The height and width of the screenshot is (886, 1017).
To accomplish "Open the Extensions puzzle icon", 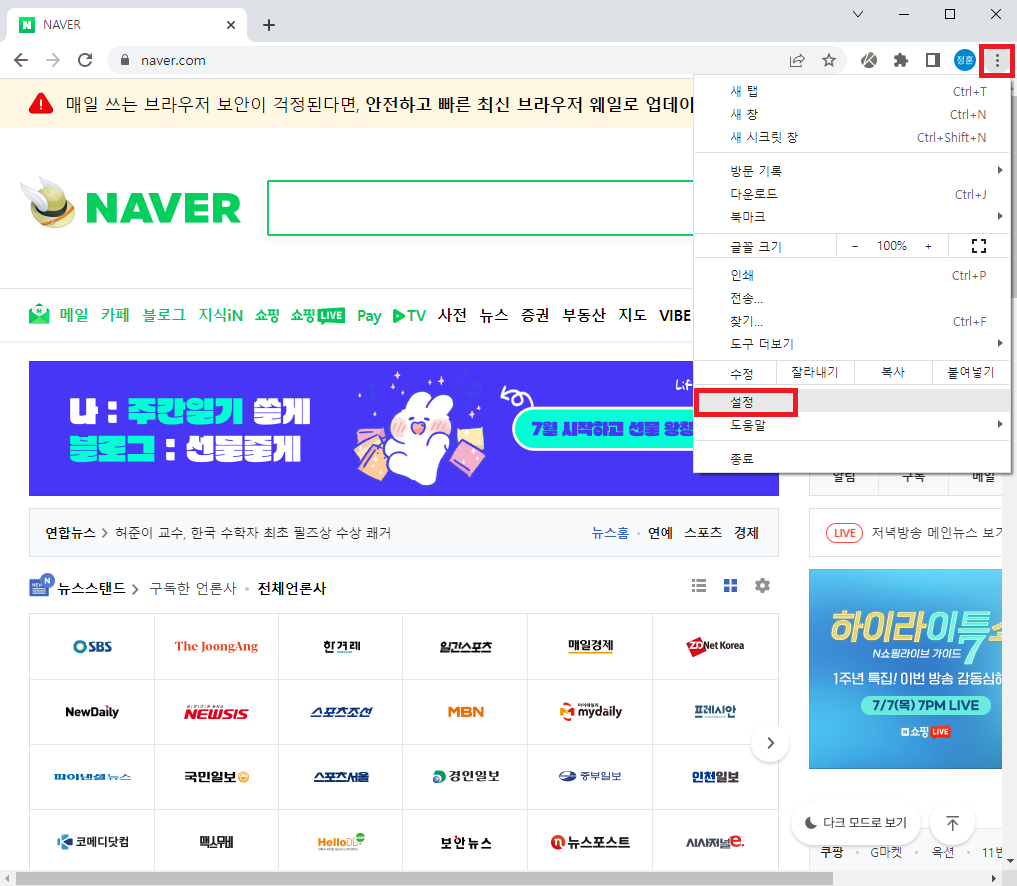I will pos(901,60).
